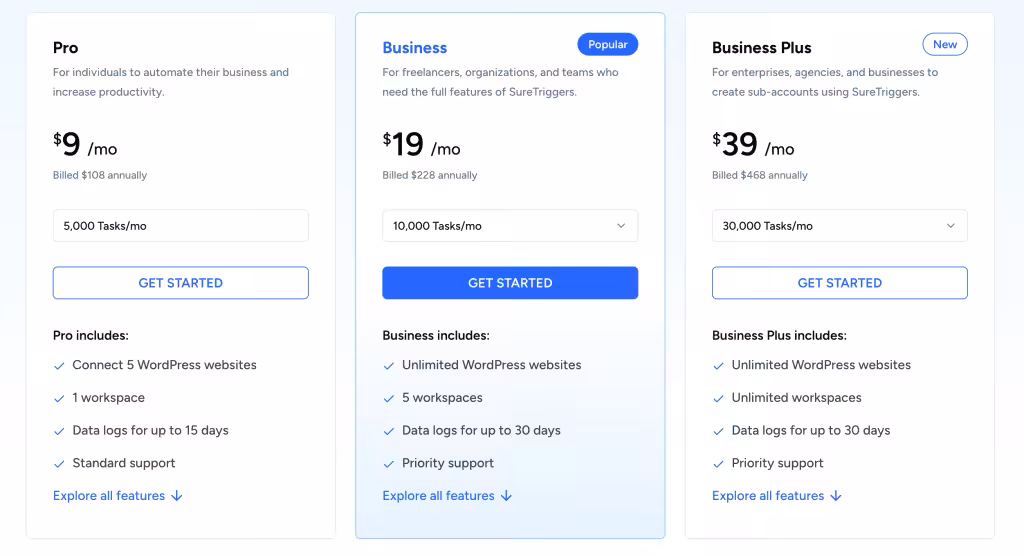The width and height of the screenshot is (1024, 556).
Task: Open the 10,000 Tasks/mo dropdown
Action: tap(510, 226)
